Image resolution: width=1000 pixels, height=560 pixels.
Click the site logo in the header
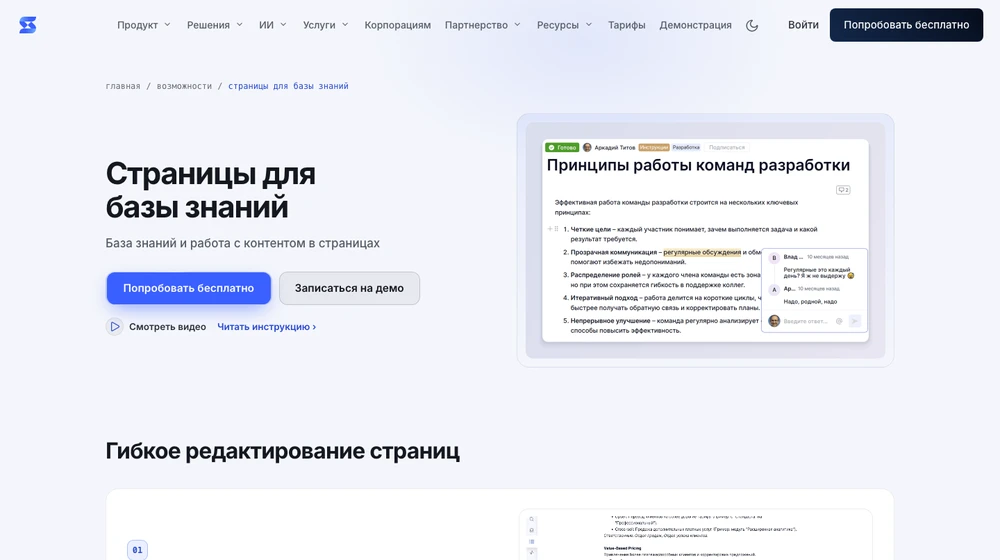point(27,25)
